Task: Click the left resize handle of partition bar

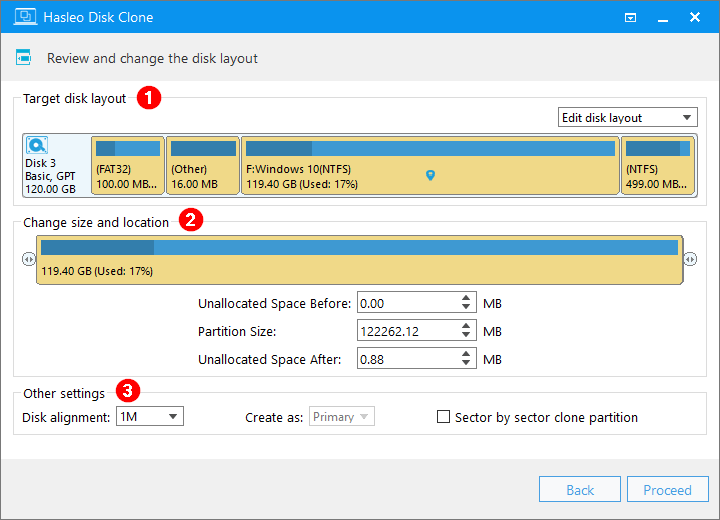Action: click(x=28, y=259)
